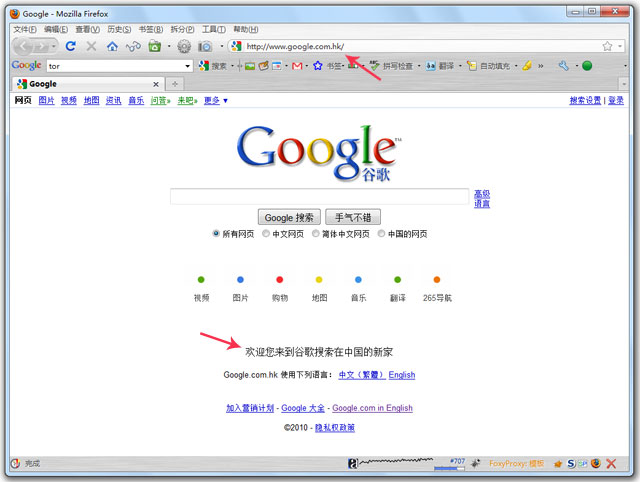Open the 图片 link in top navigation

[x=47, y=100]
